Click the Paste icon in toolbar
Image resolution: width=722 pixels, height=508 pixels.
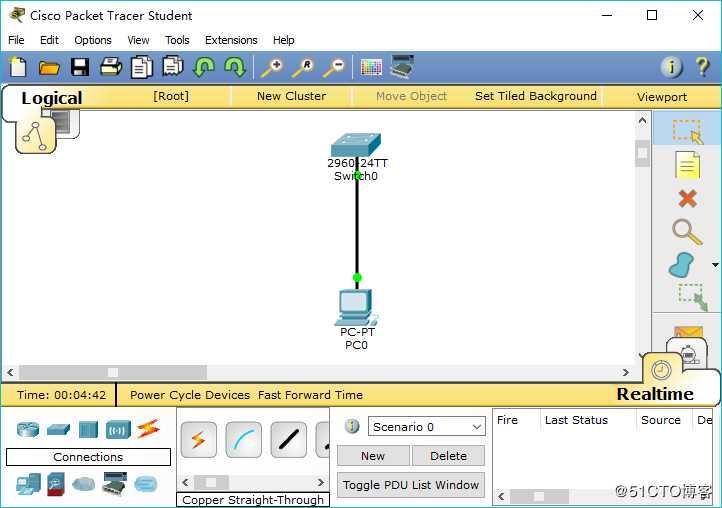[x=173, y=67]
